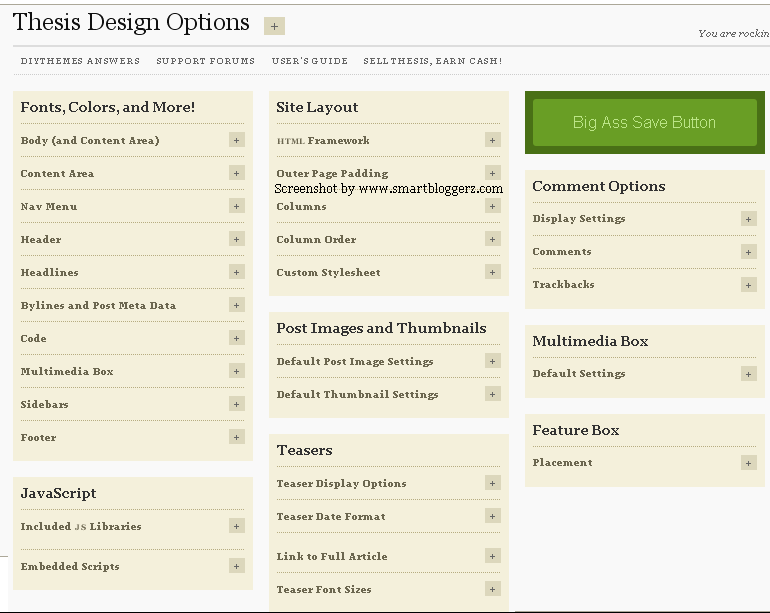Expand the Trackbacks options
The image size is (770, 613).
(x=748, y=285)
